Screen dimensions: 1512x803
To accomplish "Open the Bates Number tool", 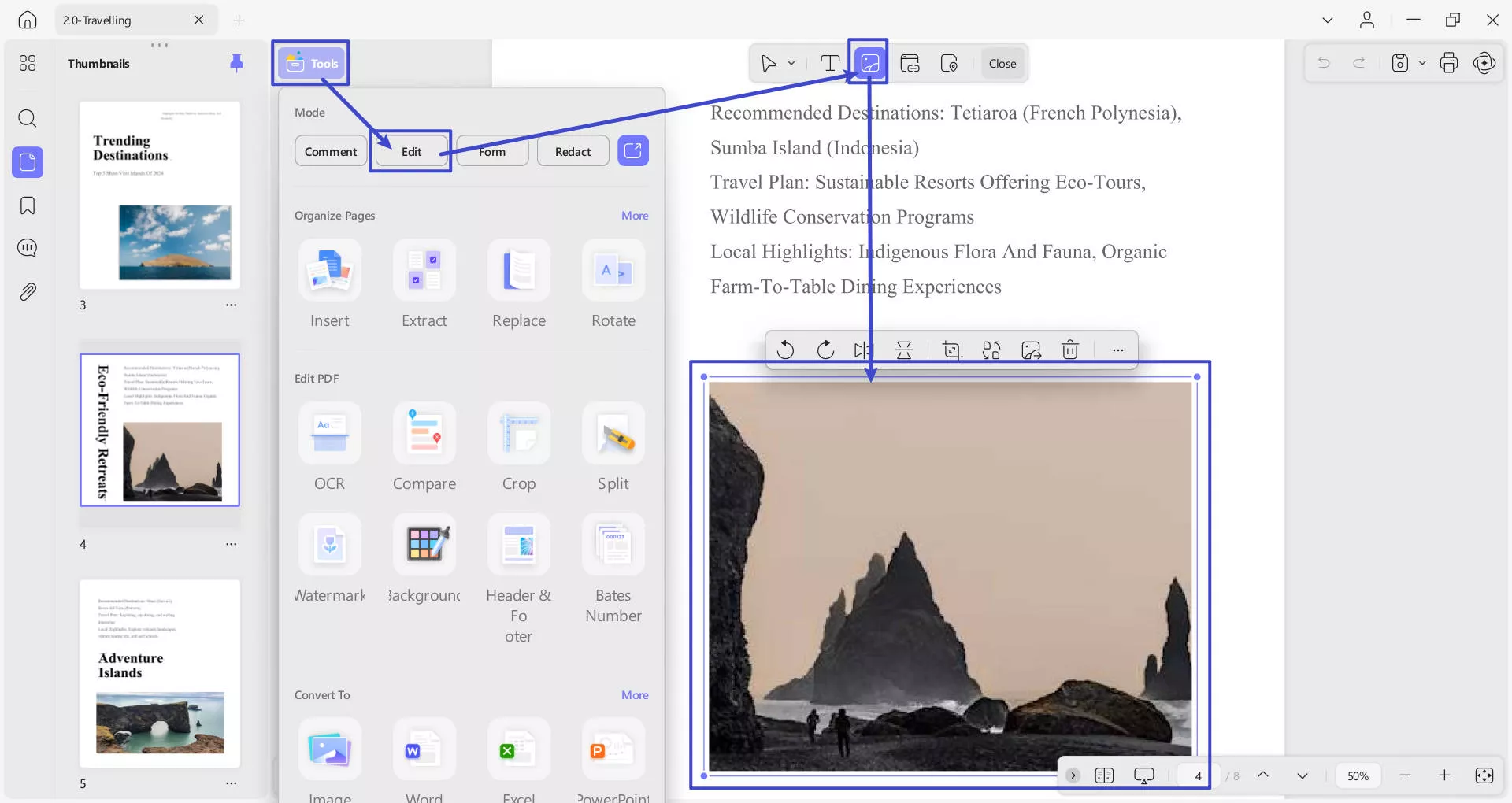I will point(613,569).
